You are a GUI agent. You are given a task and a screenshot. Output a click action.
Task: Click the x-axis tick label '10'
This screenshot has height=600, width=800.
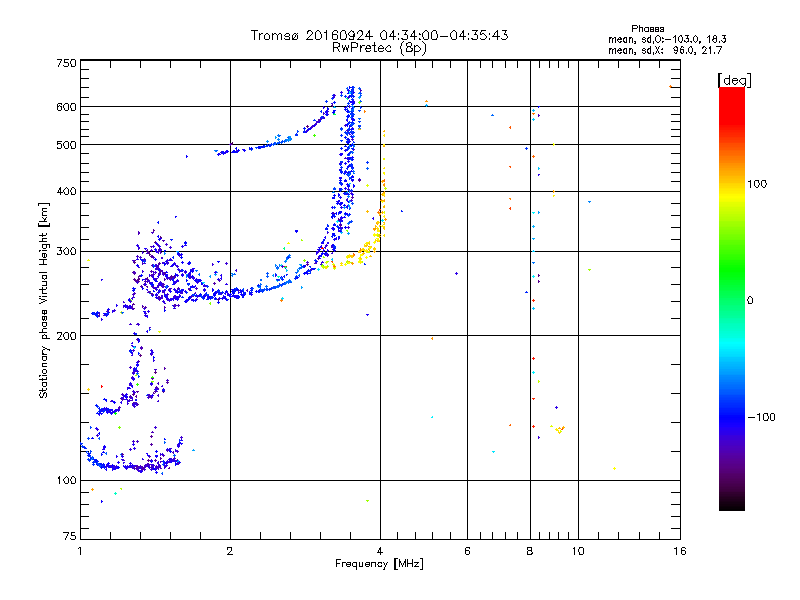tap(578, 551)
